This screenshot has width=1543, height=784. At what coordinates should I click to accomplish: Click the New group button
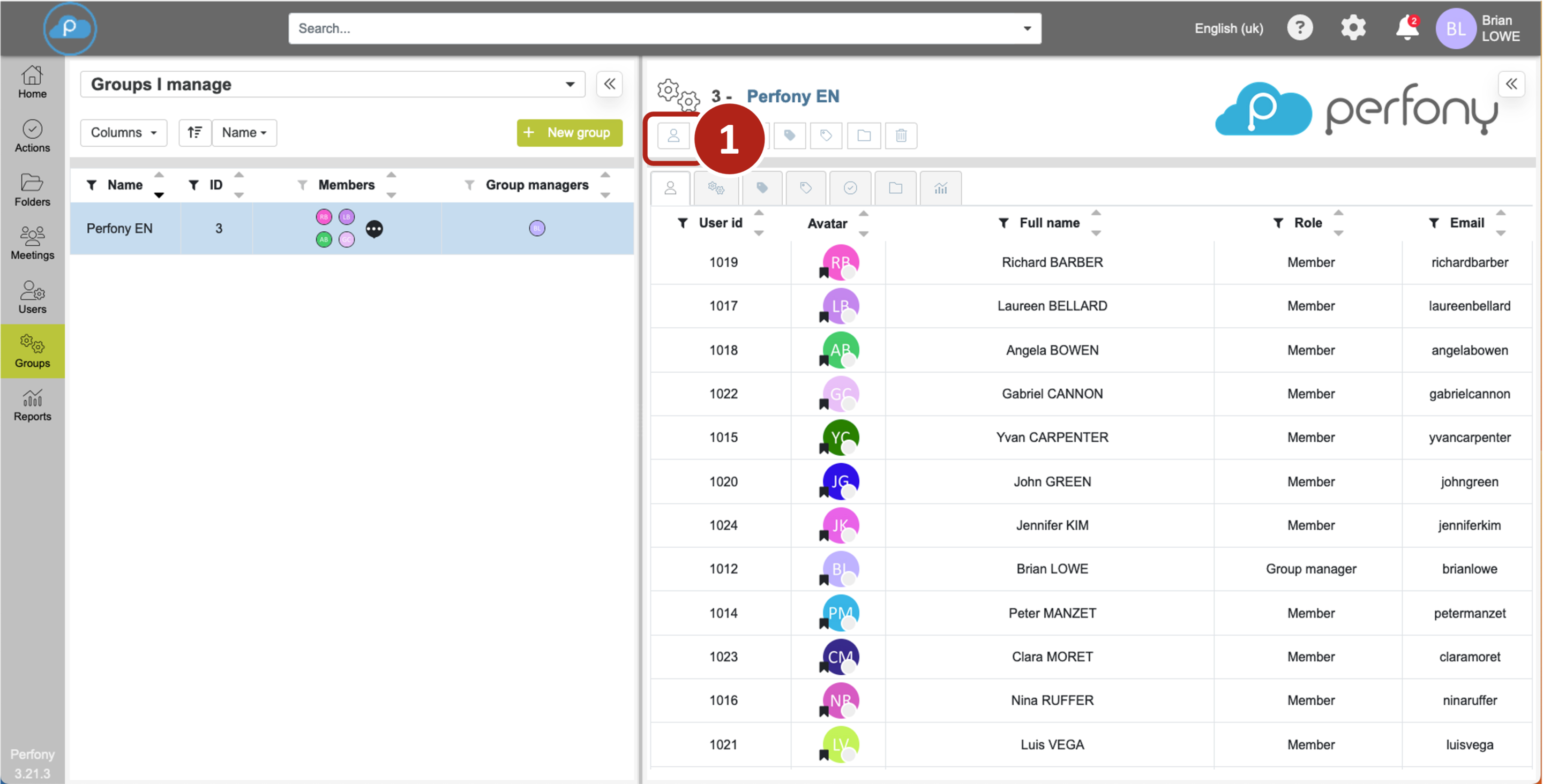[569, 132]
